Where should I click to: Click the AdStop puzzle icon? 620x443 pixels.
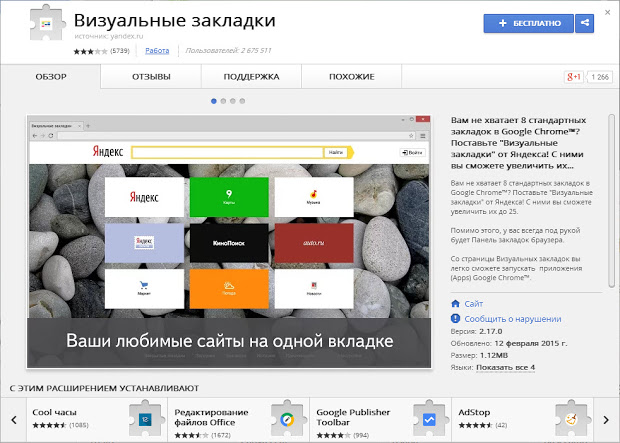pyautogui.click(x=571, y=419)
